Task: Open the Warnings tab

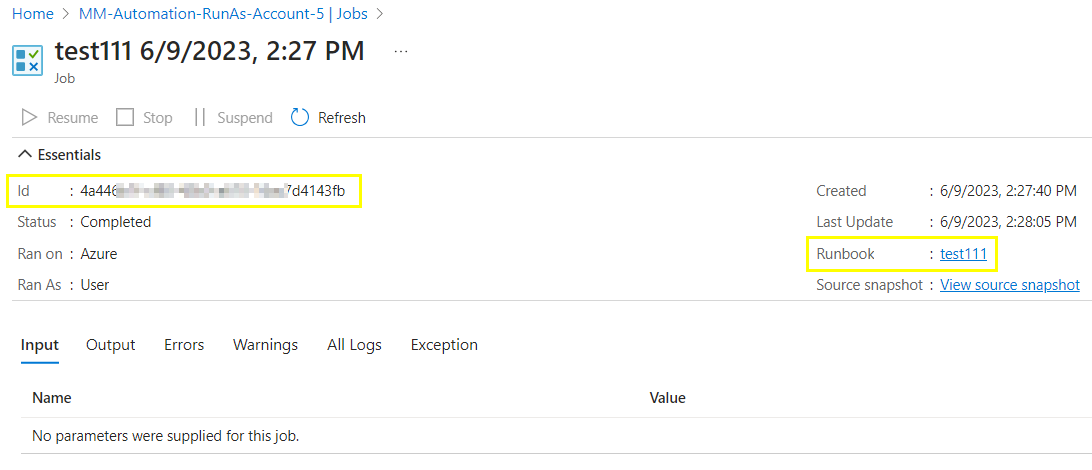Action: point(265,345)
